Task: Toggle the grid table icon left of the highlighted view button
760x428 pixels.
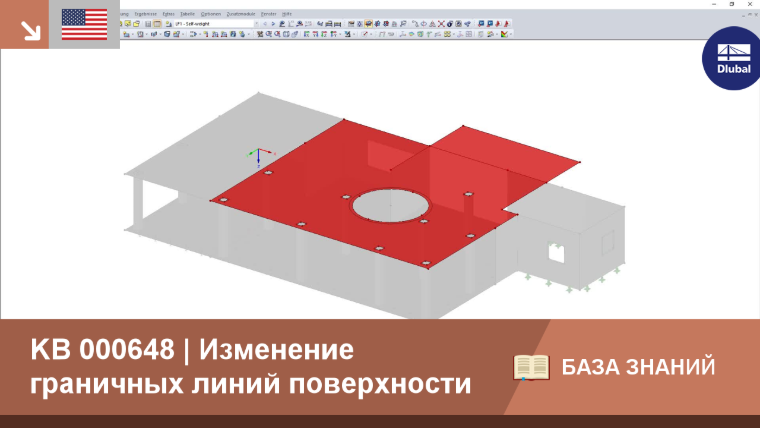Action: [148, 24]
